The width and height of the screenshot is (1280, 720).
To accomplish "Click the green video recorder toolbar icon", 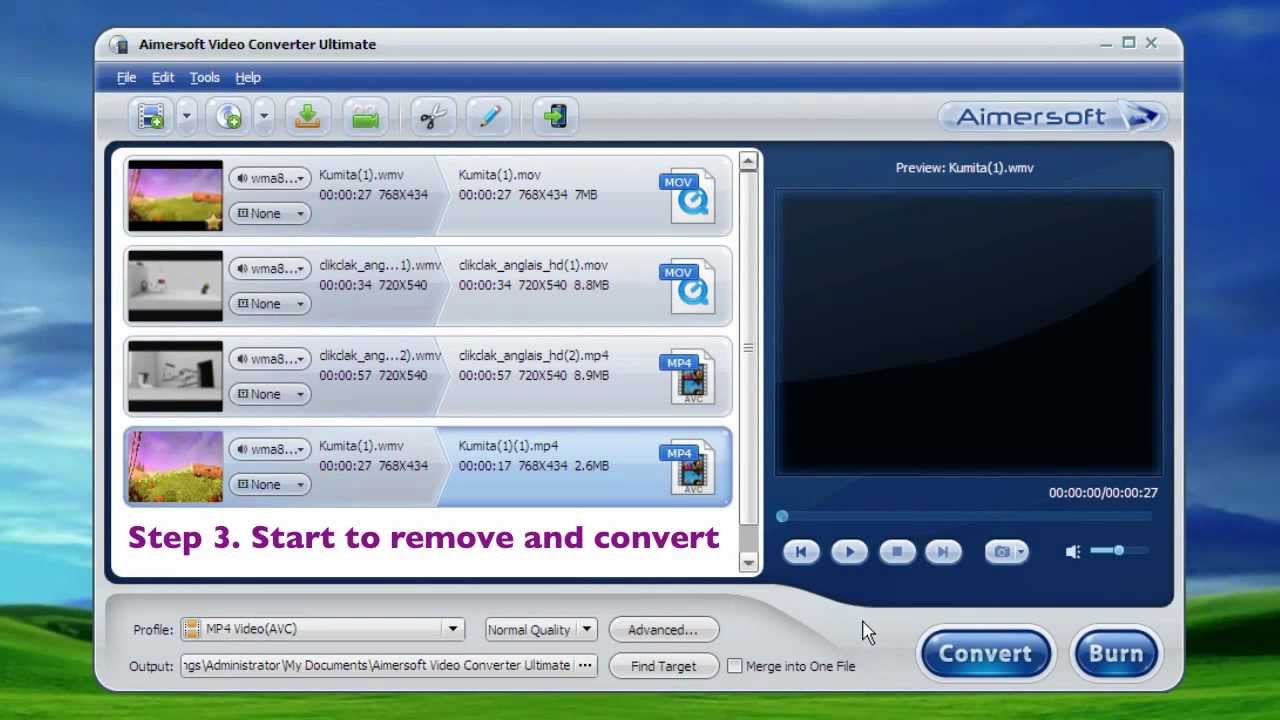I will point(366,116).
